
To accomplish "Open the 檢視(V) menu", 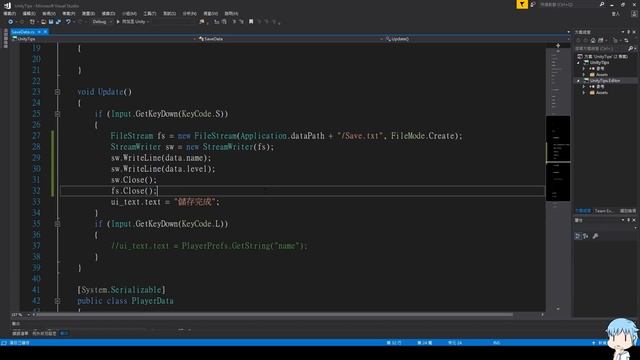I will coord(49,13).
